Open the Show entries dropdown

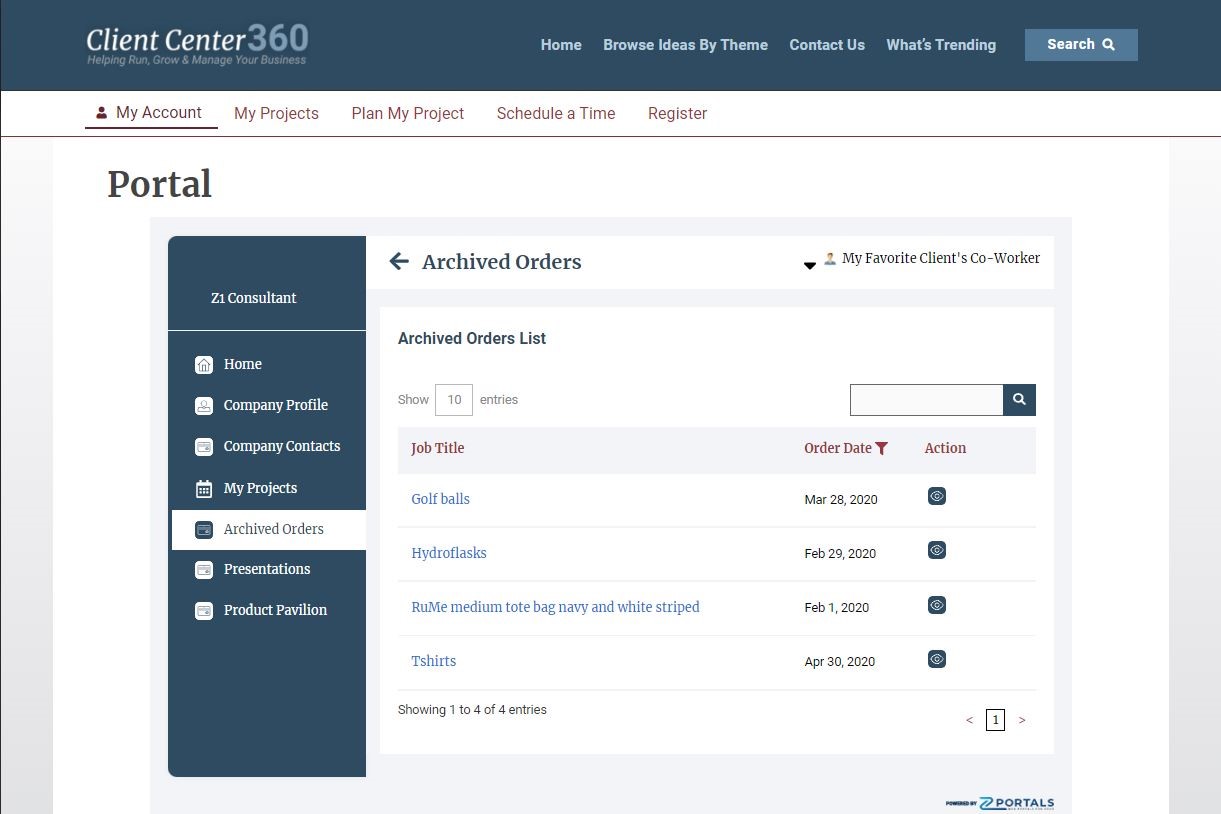(453, 399)
